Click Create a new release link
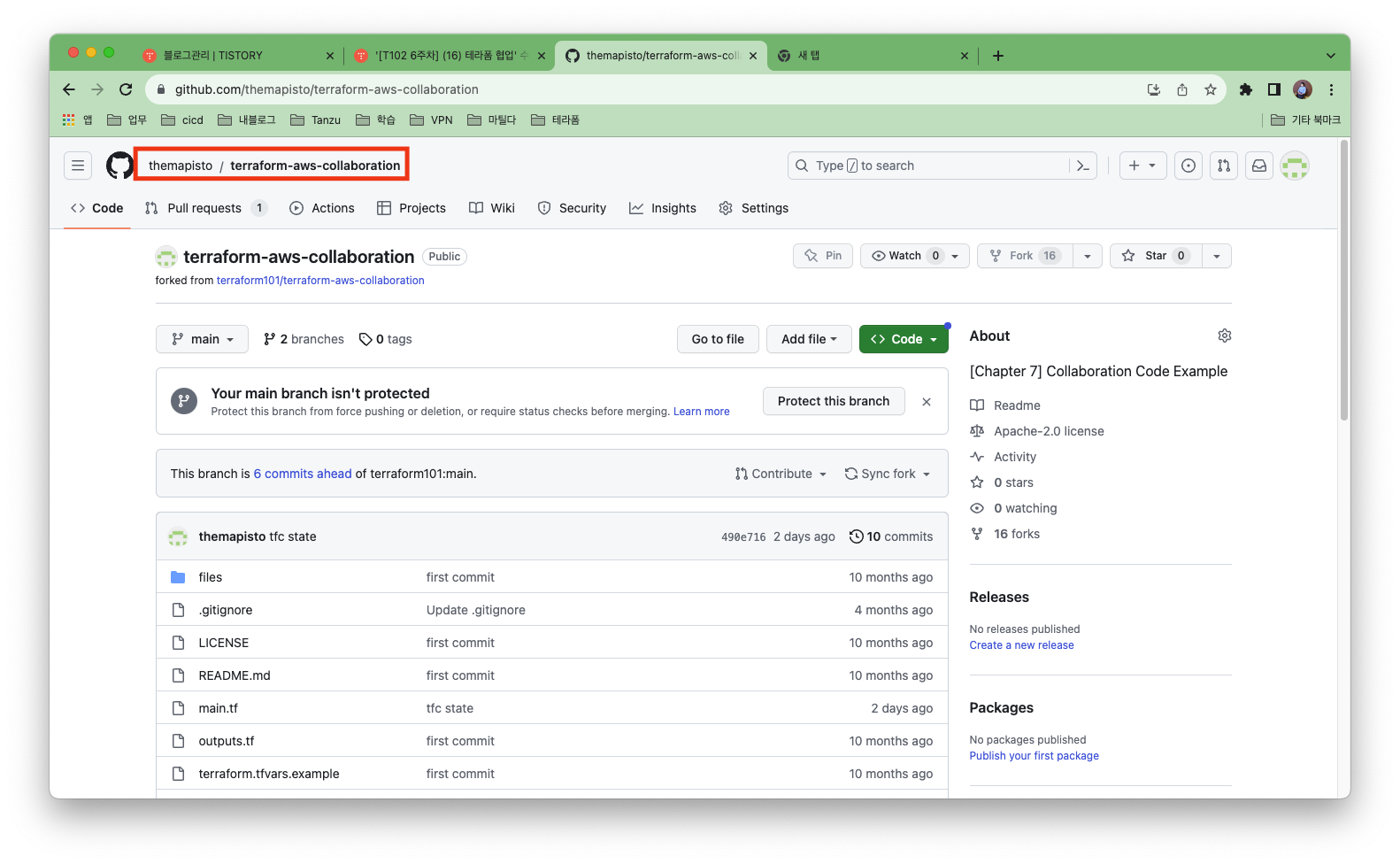The image size is (1400, 864). tap(1021, 645)
